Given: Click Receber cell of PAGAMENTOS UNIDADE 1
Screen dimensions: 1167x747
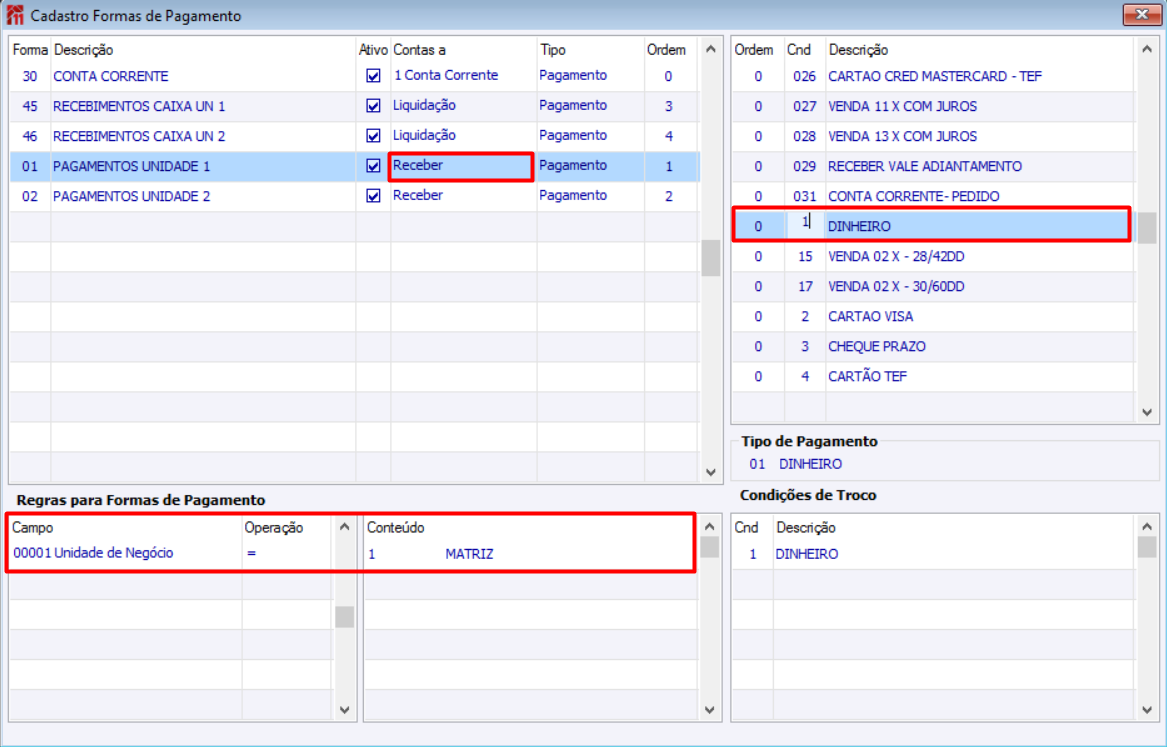Looking at the screenshot, I should click(x=461, y=166).
